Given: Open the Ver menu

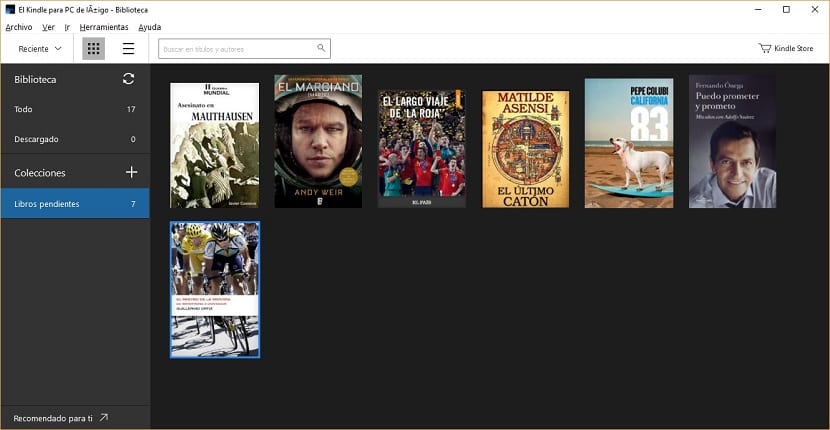Looking at the screenshot, I should click(x=49, y=27).
